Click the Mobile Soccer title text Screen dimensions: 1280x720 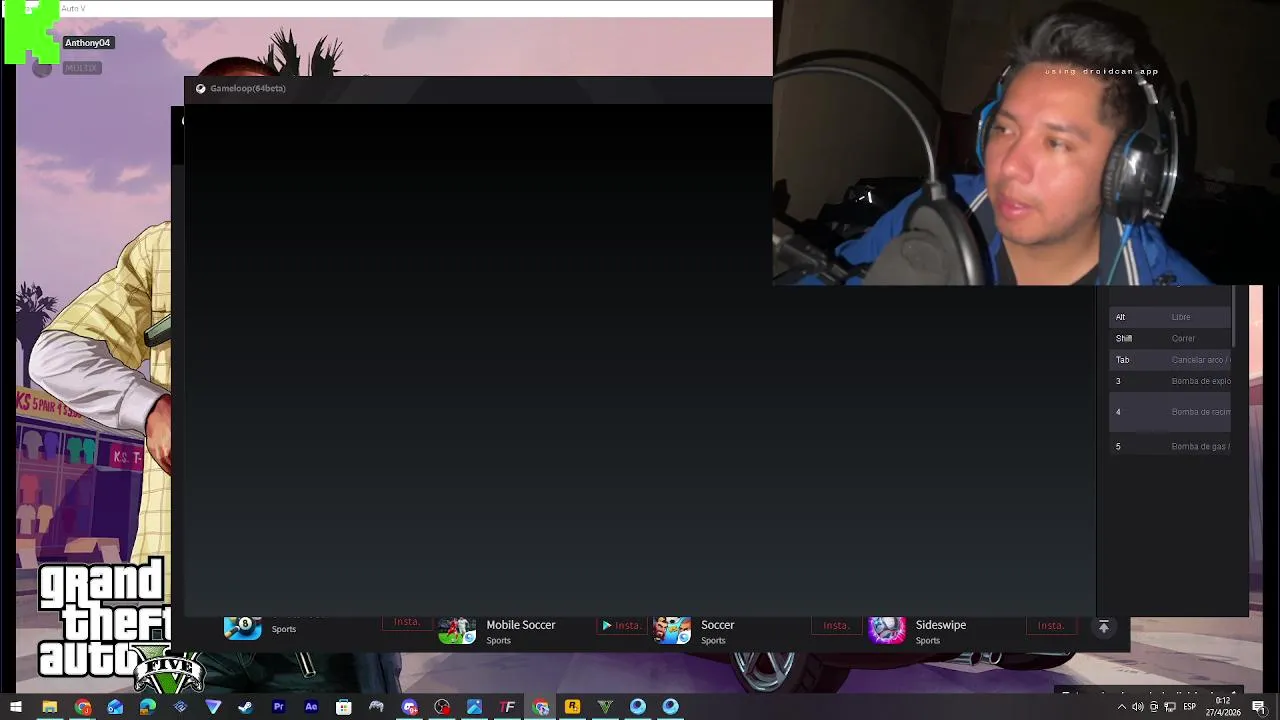pyautogui.click(x=521, y=625)
